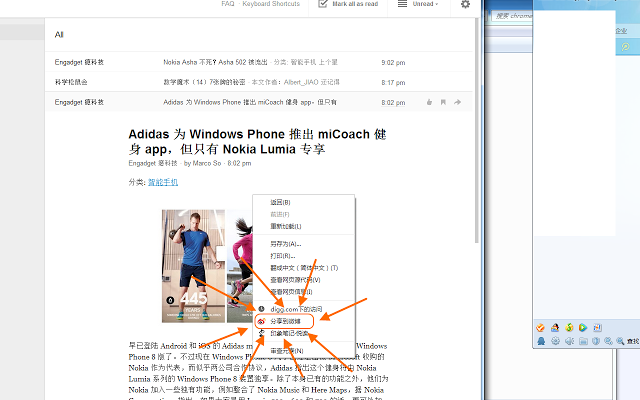This screenshot has height=400, width=640.
Task: Click the 智能手机 category link
Action: 163,182
